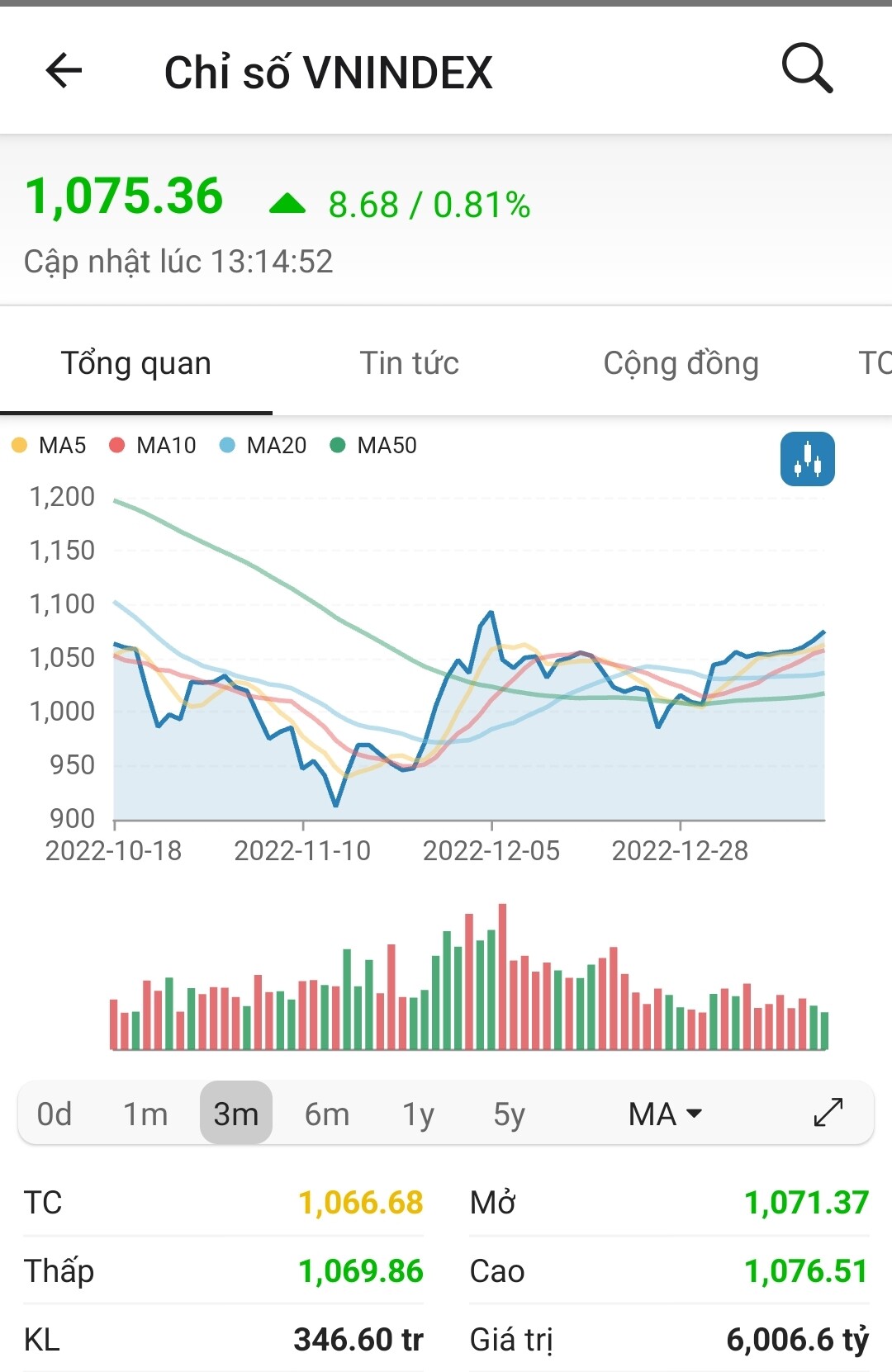The width and height of the screenshot is (892, 1372).
Task: Click the MA50 green legend swatch
Action: click(337, 446)
